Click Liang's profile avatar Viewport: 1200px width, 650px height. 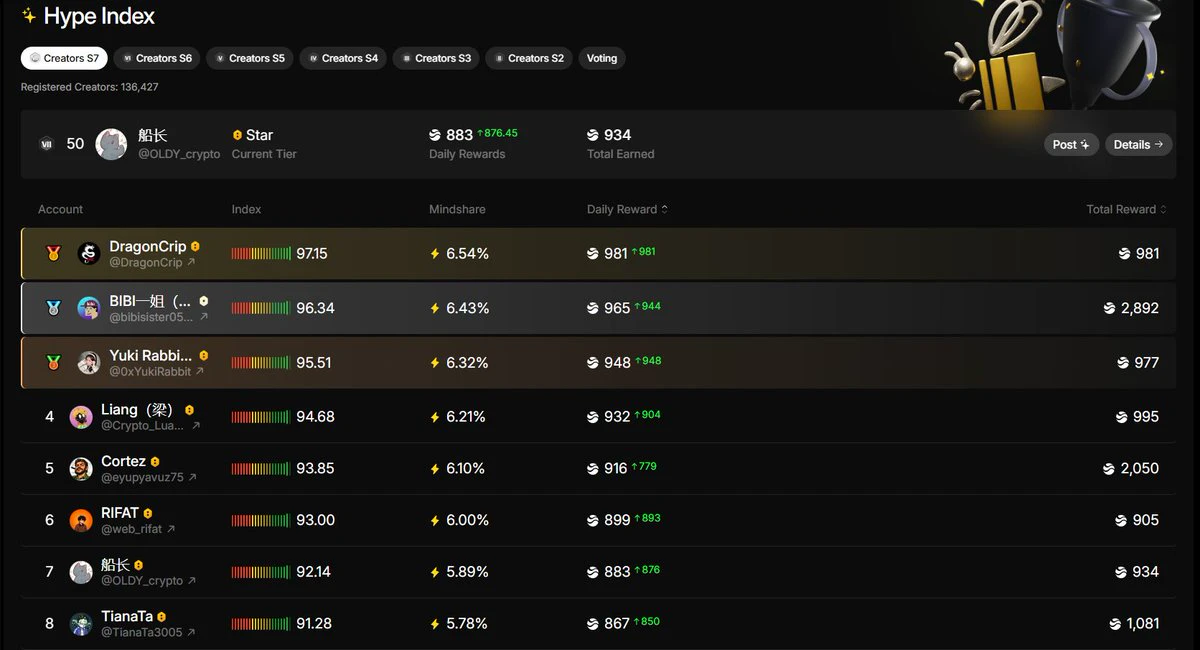[x=81, y=417]
